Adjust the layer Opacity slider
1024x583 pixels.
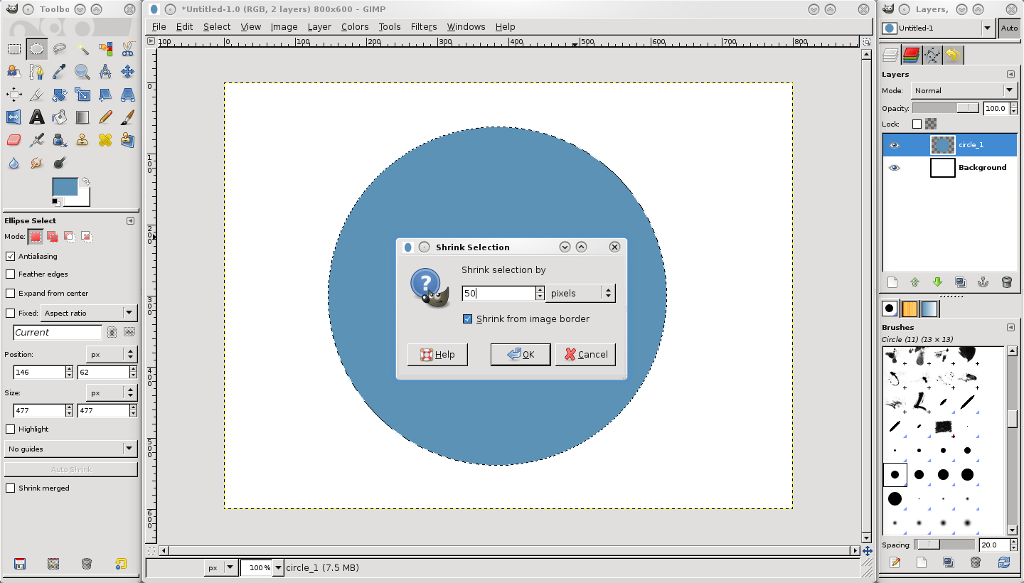coord(945,108)
